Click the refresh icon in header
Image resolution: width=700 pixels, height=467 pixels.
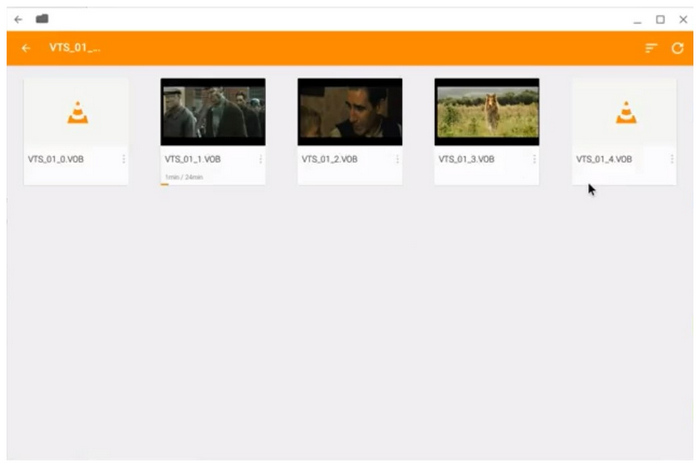678,48
